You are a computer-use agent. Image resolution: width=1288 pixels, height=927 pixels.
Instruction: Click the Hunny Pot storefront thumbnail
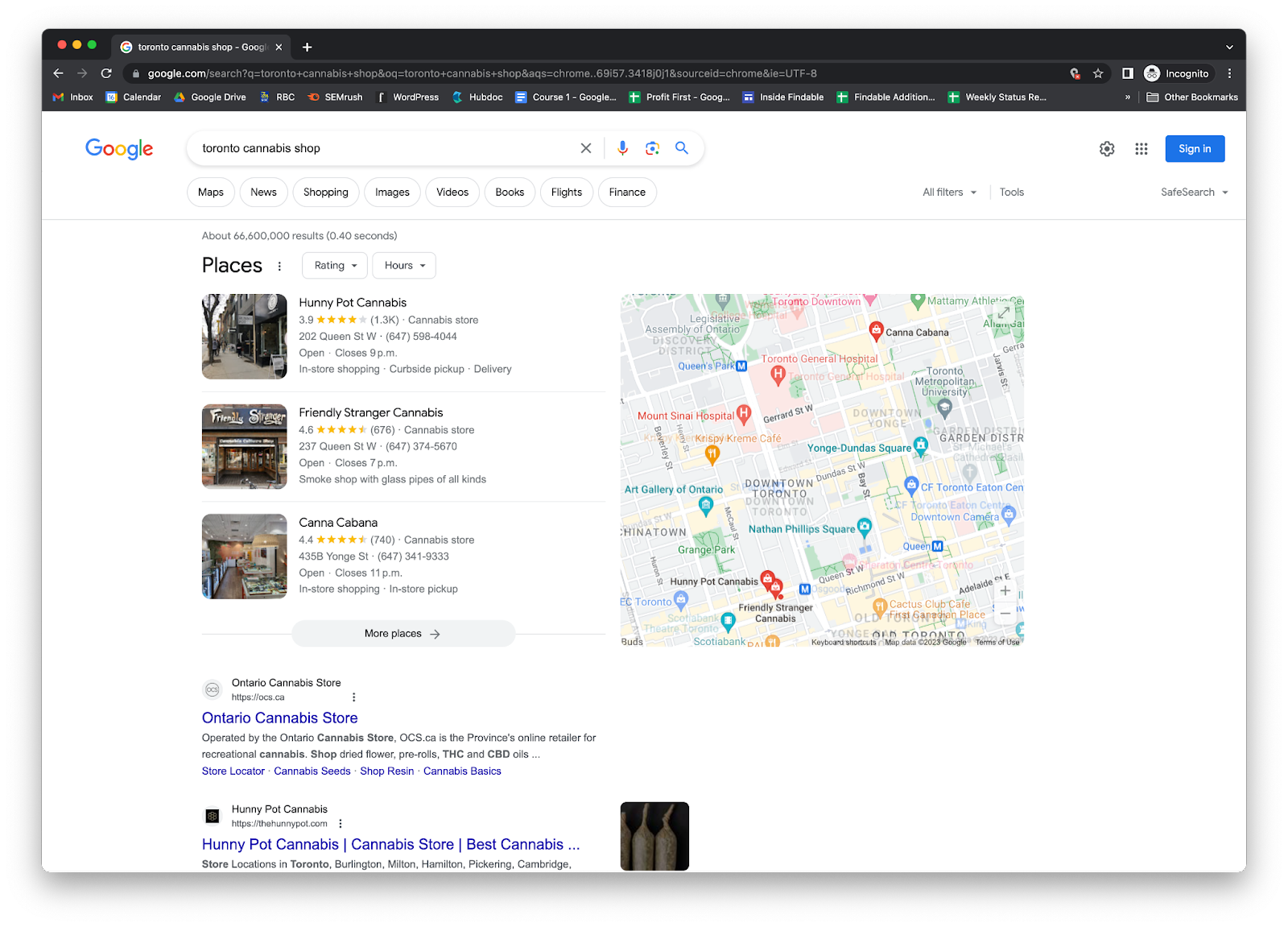point(245,337)
